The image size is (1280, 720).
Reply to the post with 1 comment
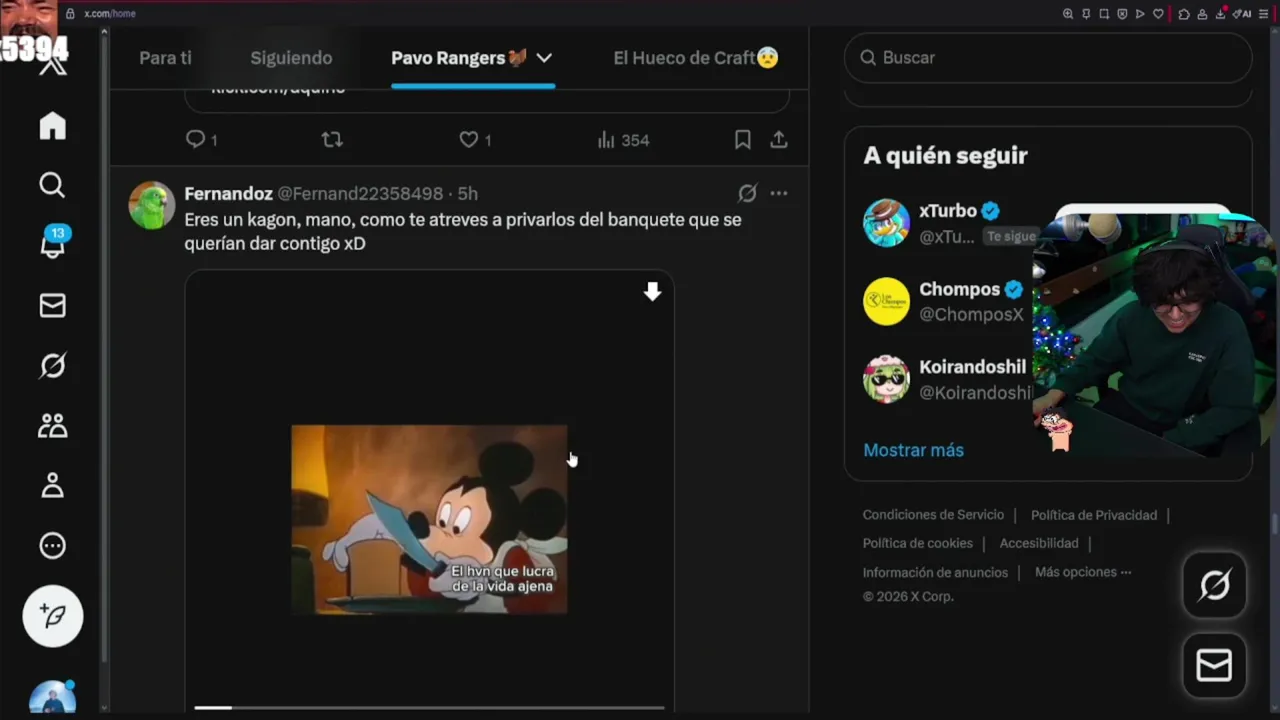(x=201, y=140)
